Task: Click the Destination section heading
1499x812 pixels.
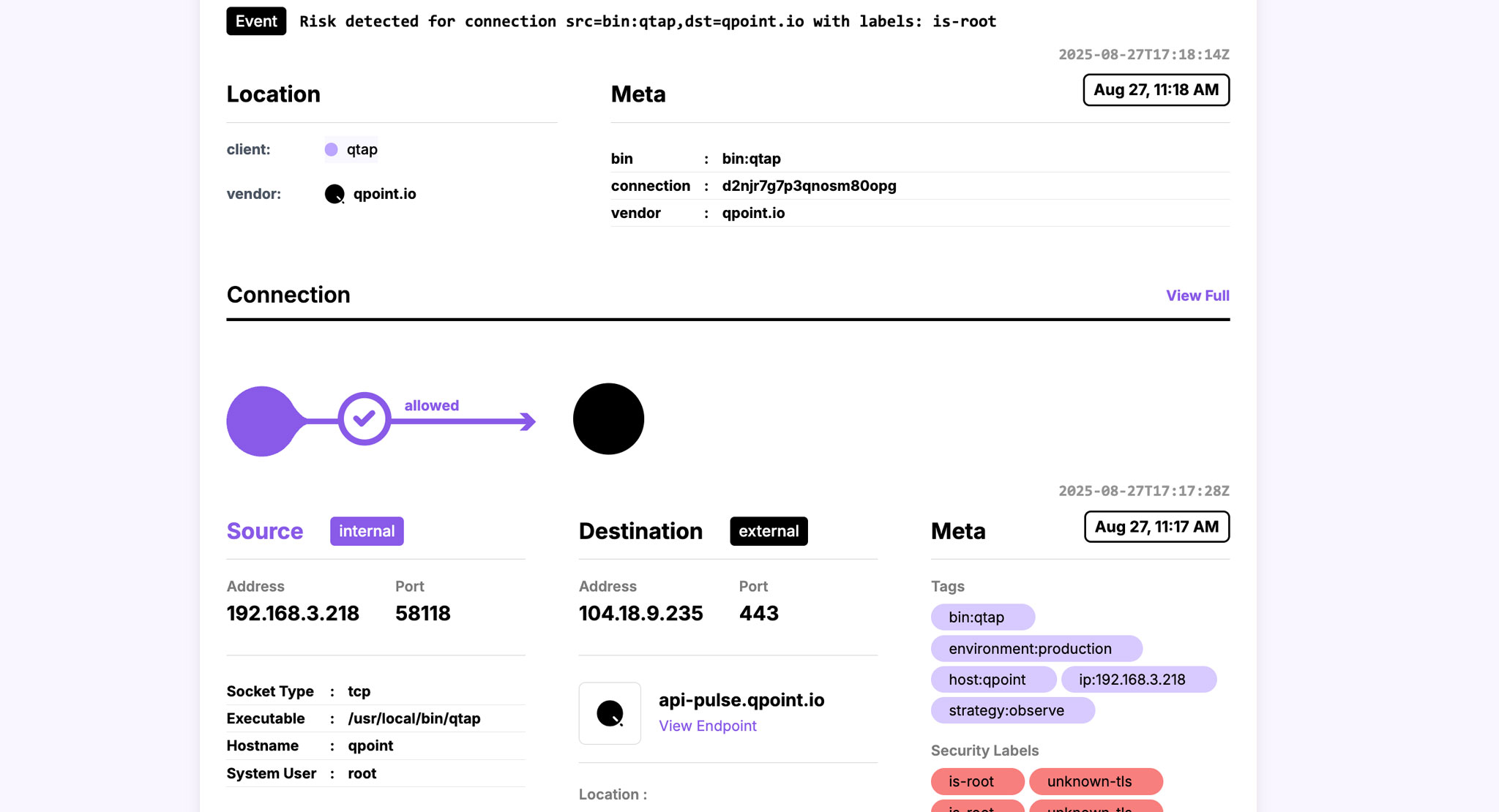Action: coord(640,531)
